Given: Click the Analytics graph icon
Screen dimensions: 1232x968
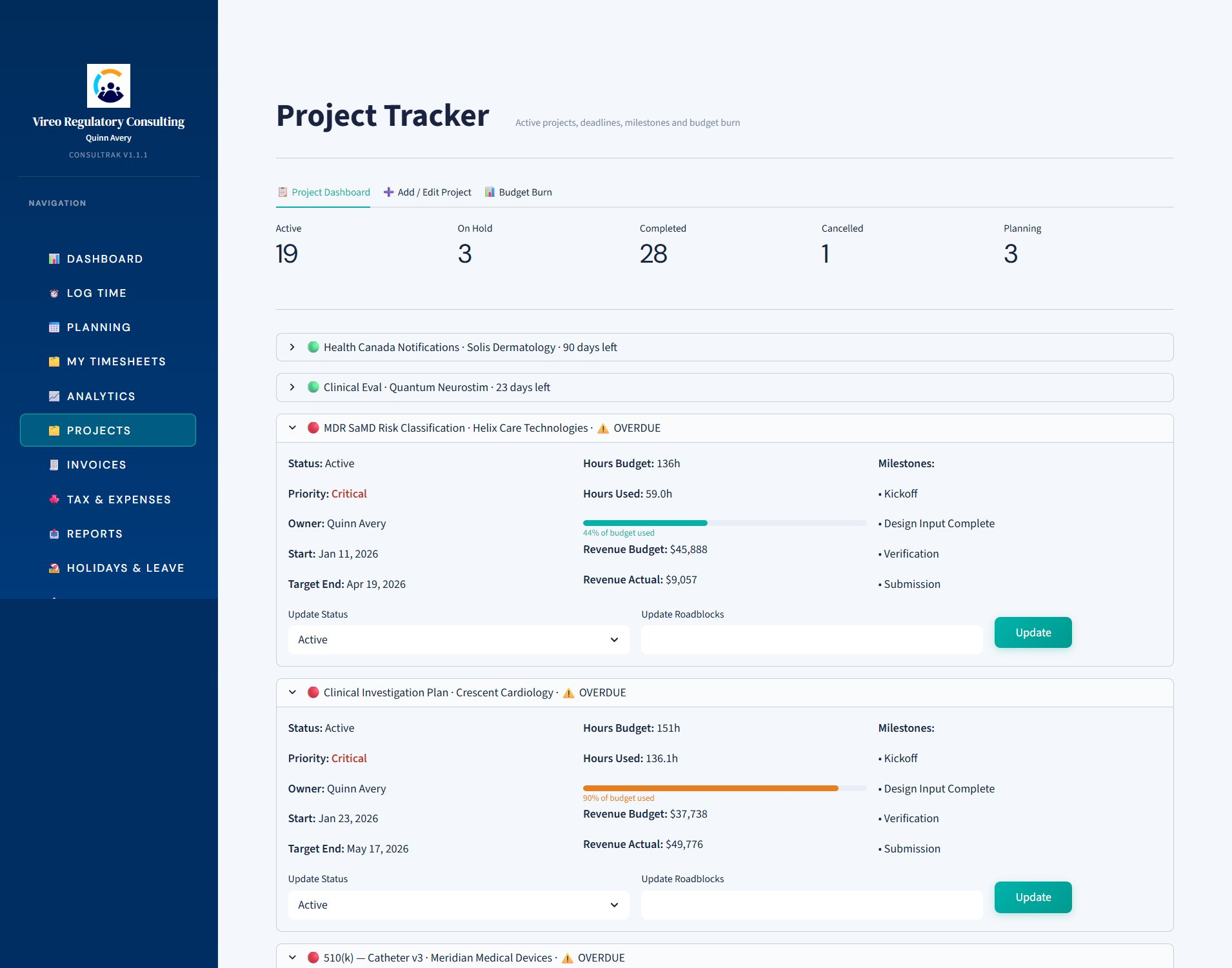Looking at the screenshot, I should point(54,396).
